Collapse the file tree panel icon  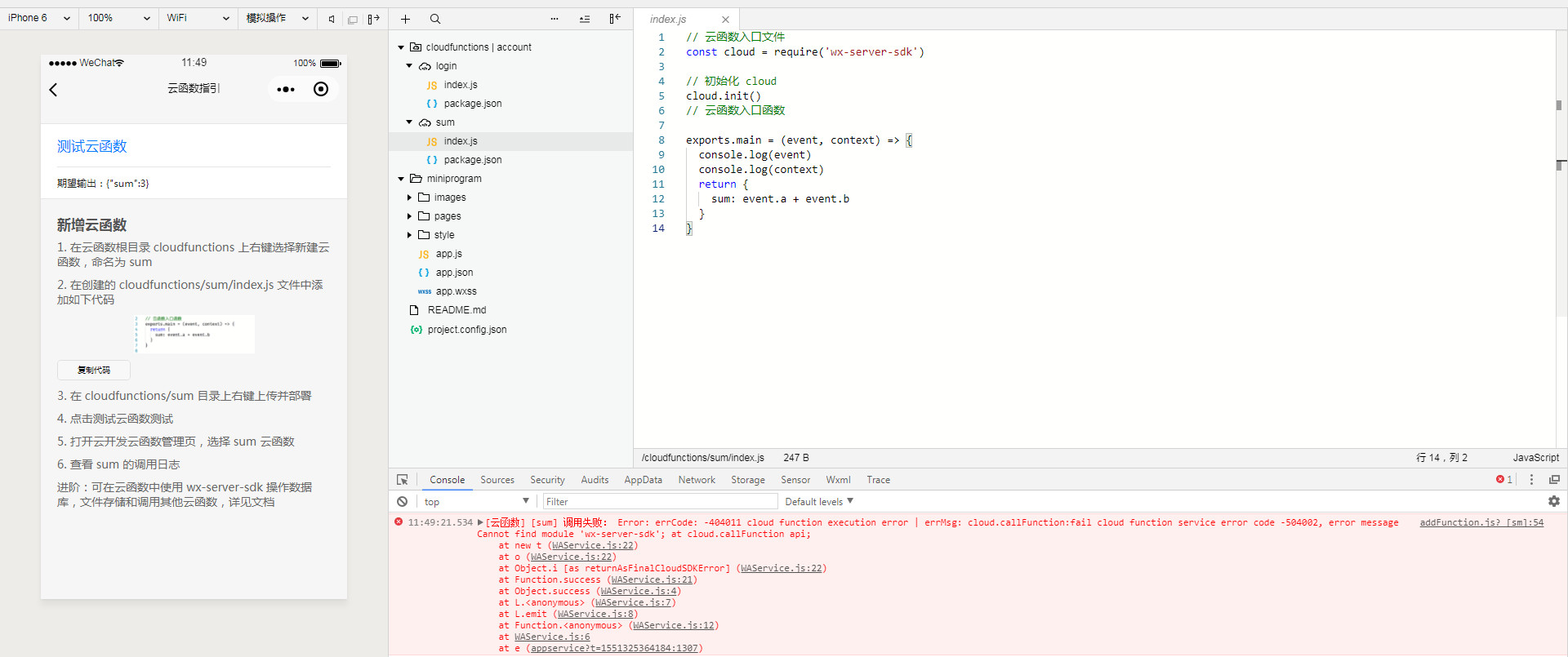point(615,19)
